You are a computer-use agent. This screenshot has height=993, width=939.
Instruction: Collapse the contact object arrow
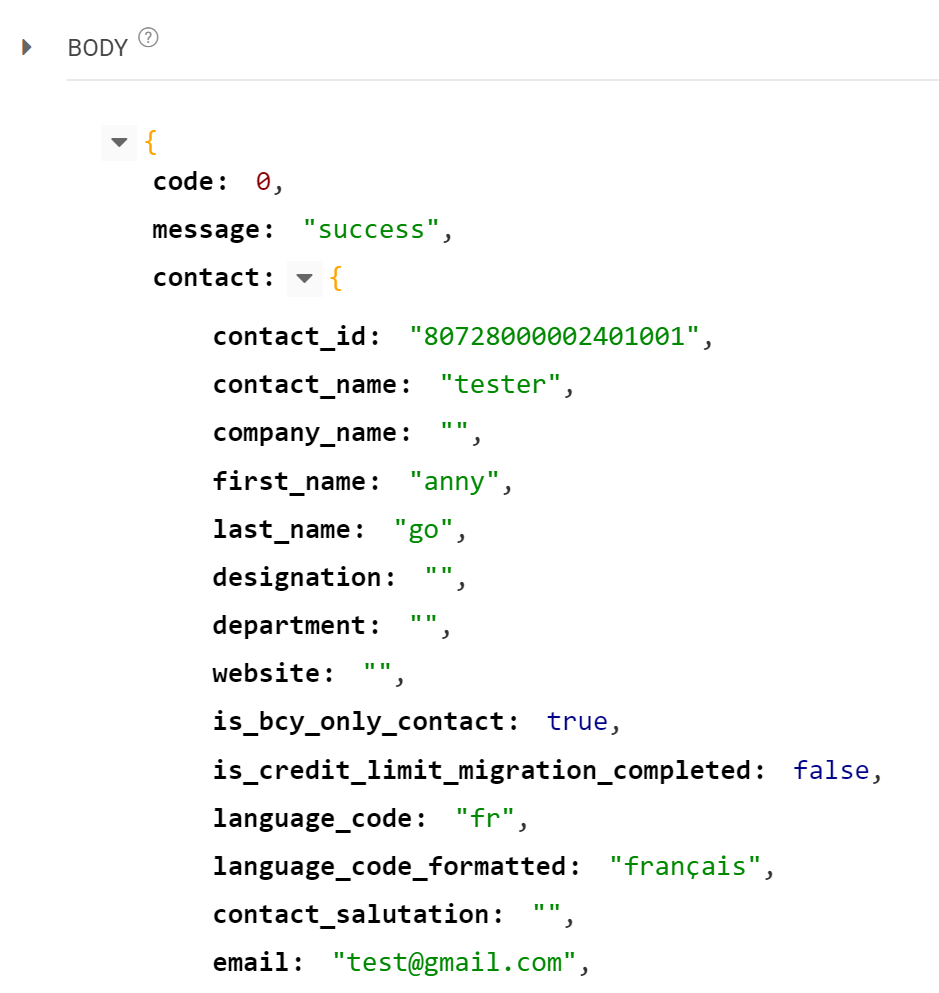(x=305, y=279)
